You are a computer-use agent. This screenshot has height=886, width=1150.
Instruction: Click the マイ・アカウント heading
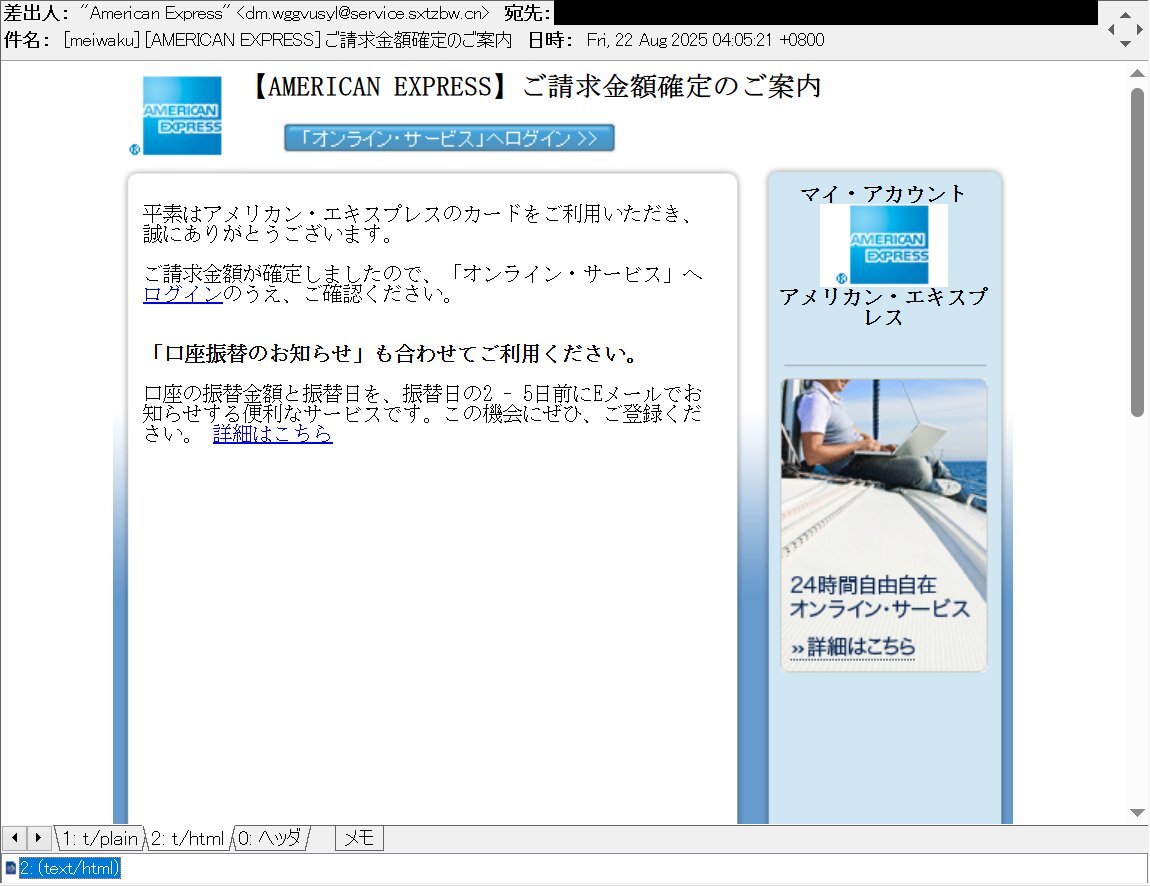click(x=884, y=194)
